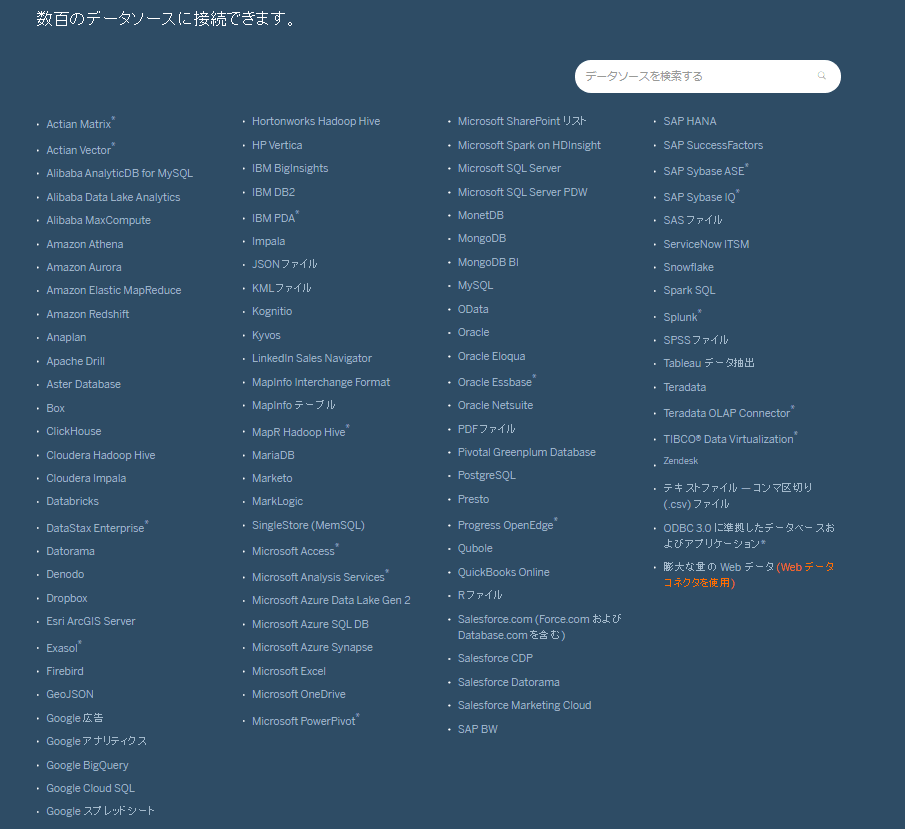
Task: Select Google Cloud SQL entry
Action: coord(91,788)
